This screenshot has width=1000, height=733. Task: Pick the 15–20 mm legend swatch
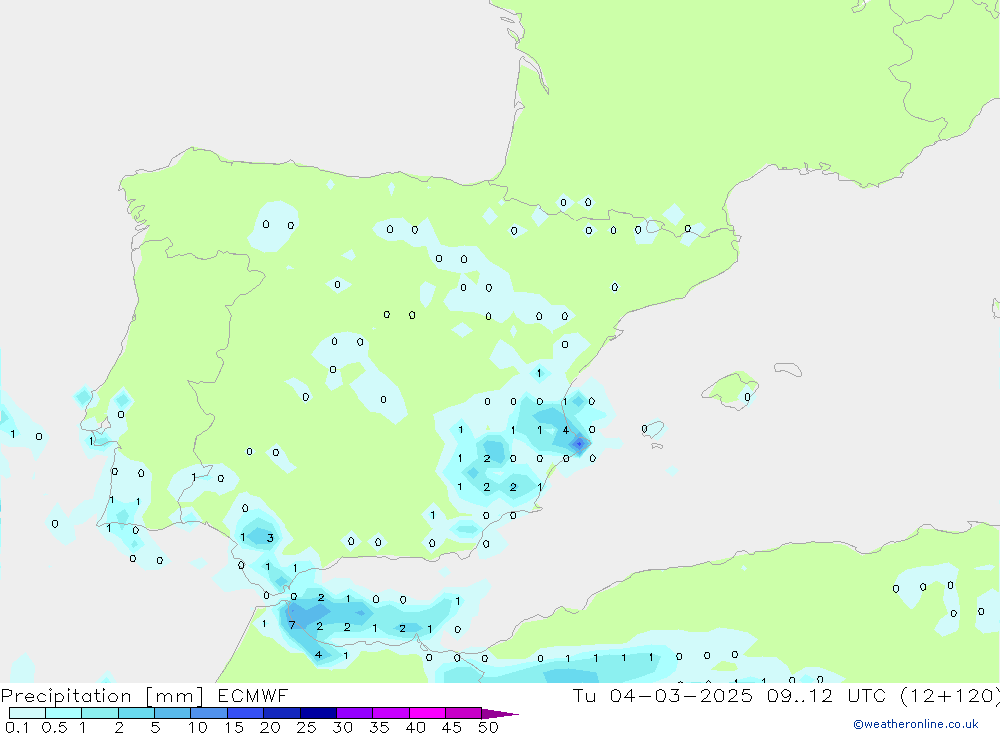(x=245, y=713)
